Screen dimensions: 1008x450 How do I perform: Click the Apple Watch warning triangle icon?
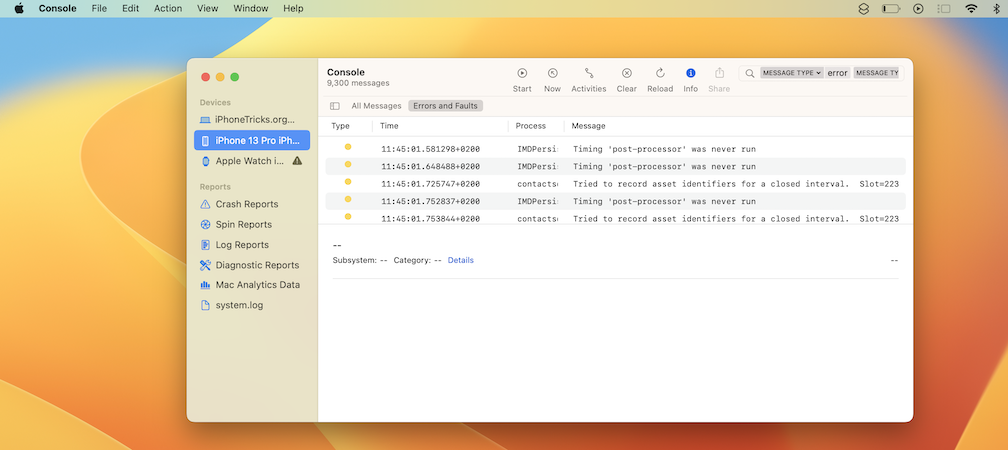[x=297, y=161]
